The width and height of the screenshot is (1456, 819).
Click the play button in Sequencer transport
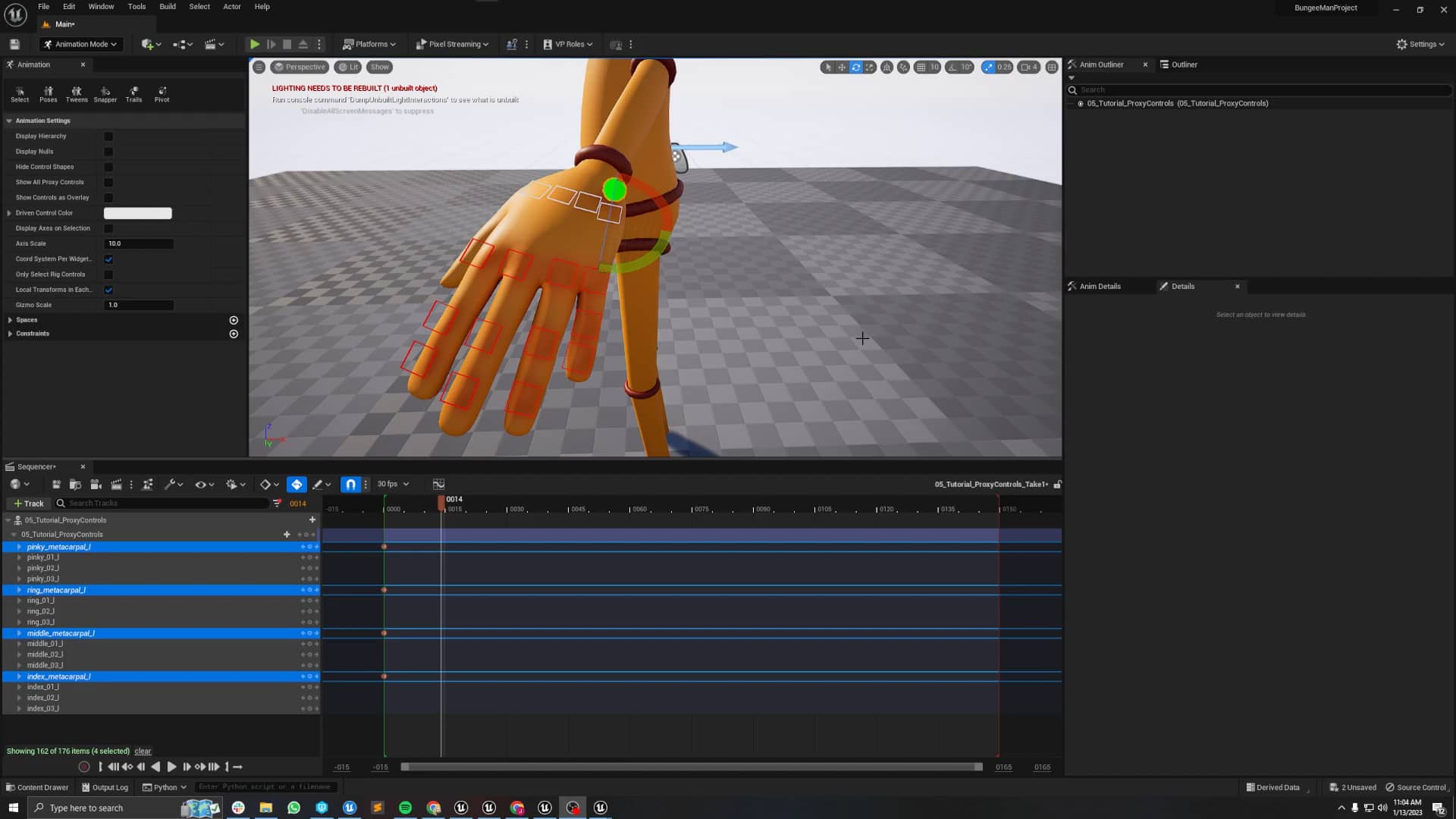171,767
